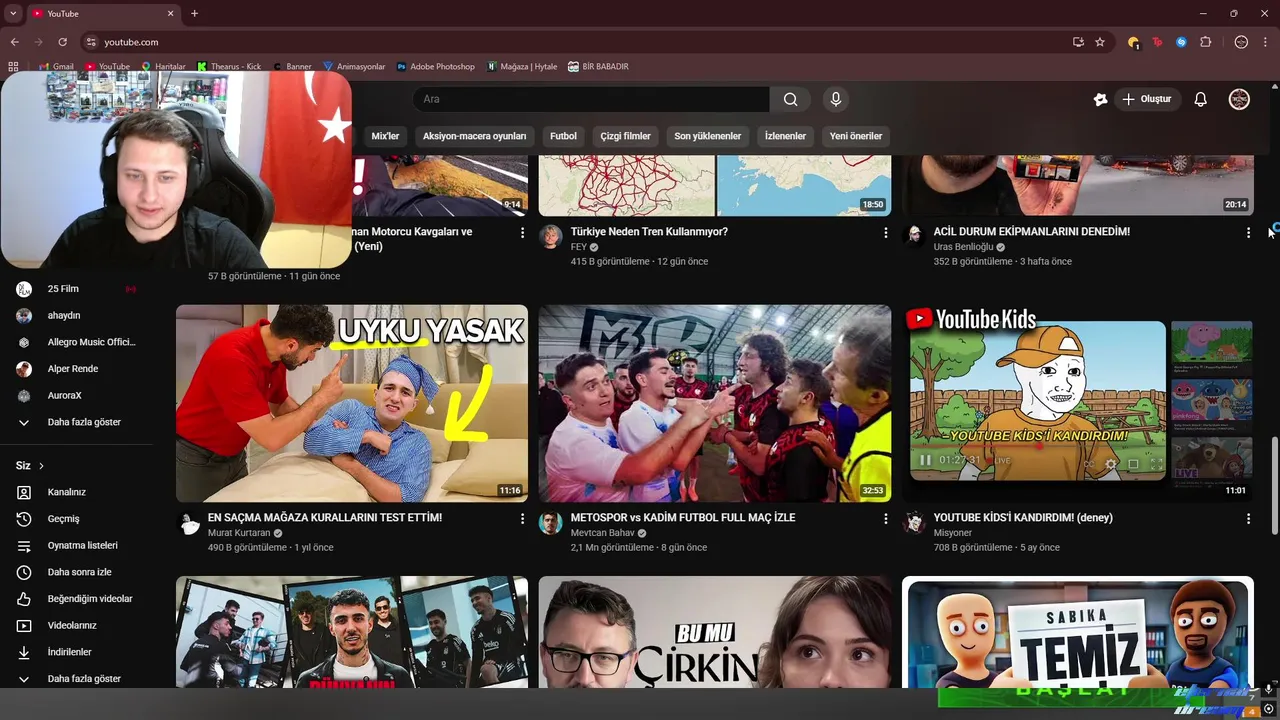Select the İzlenenler chip

(x=785, y=136)
